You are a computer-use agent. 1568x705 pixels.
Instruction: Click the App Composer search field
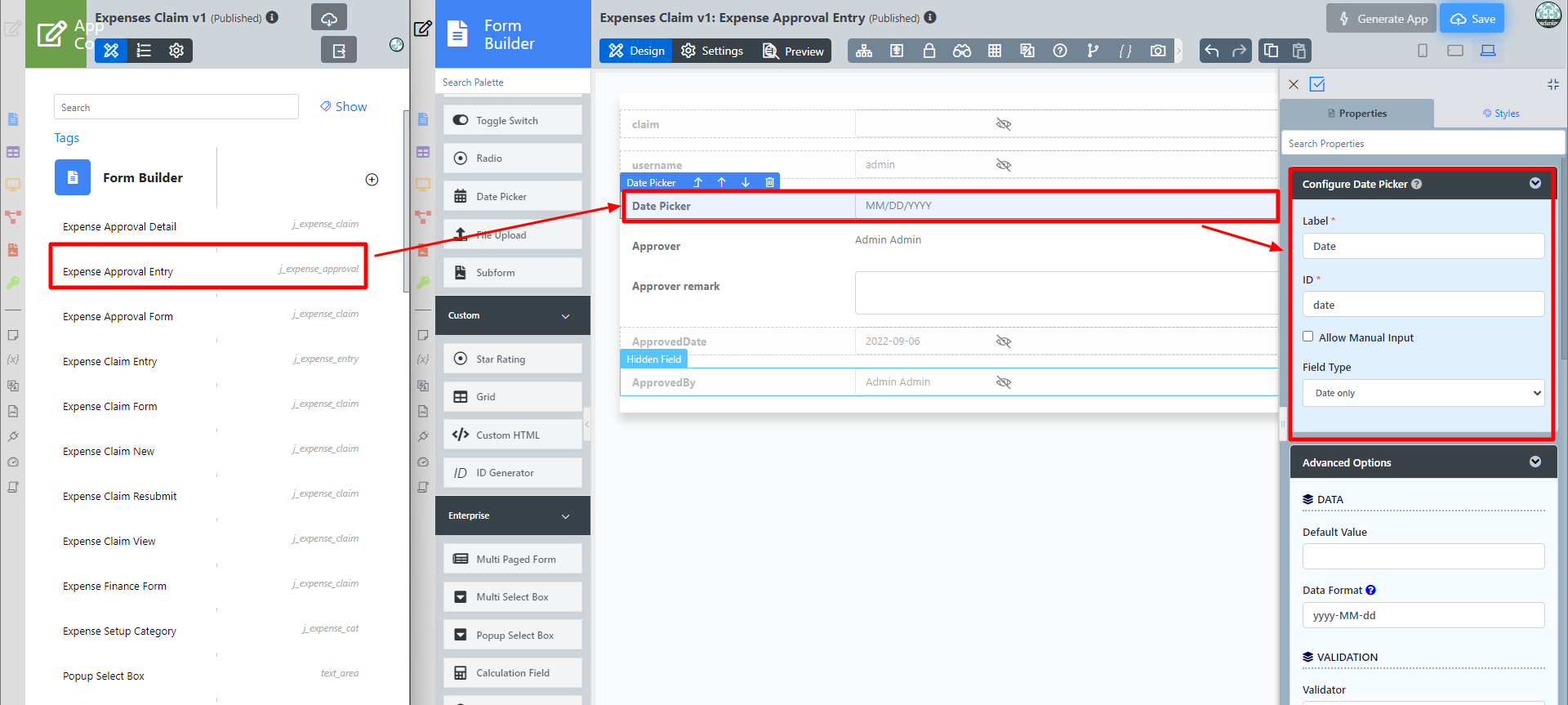[176, 107]
